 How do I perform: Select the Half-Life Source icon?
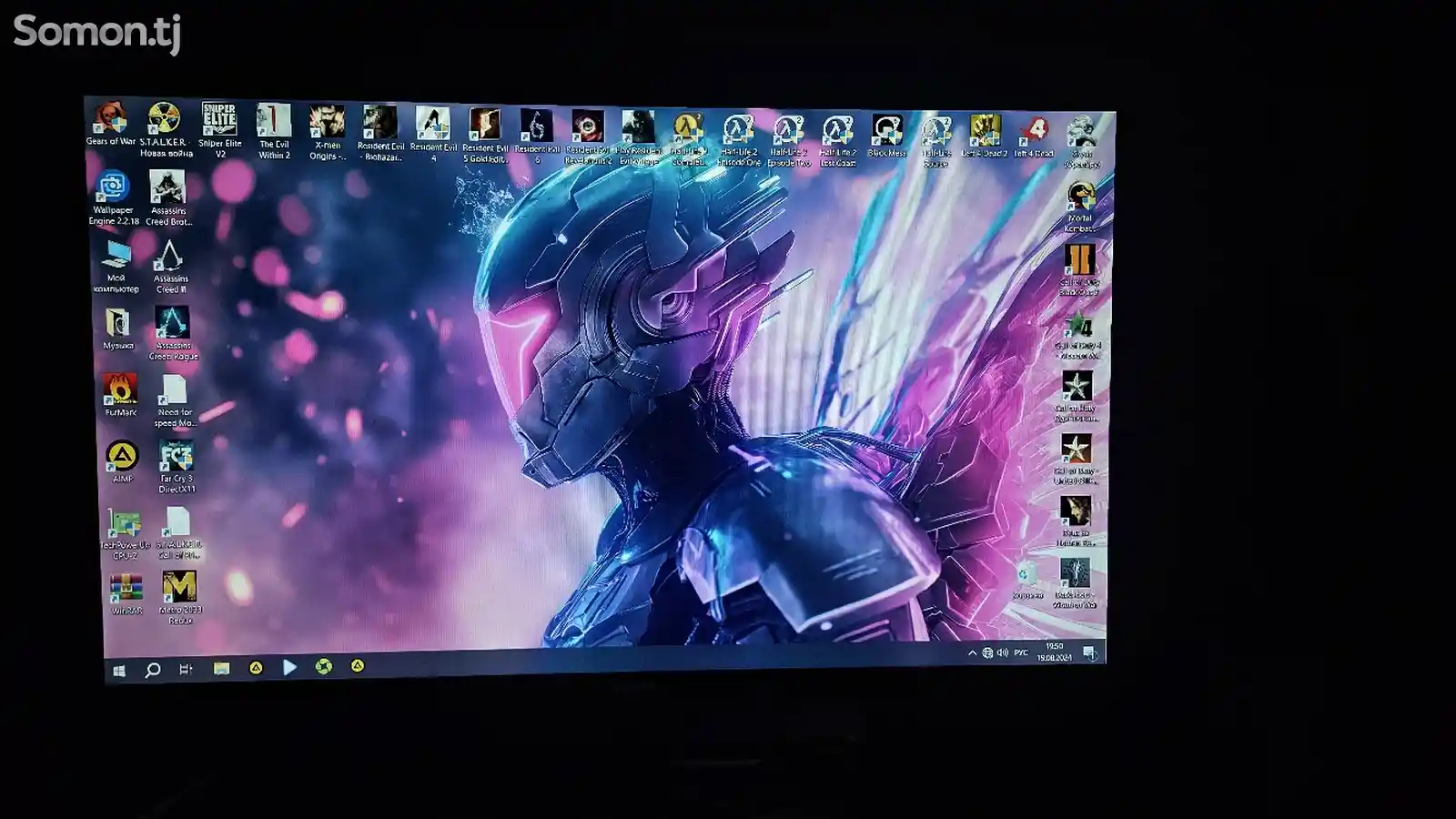click(935, 142)
